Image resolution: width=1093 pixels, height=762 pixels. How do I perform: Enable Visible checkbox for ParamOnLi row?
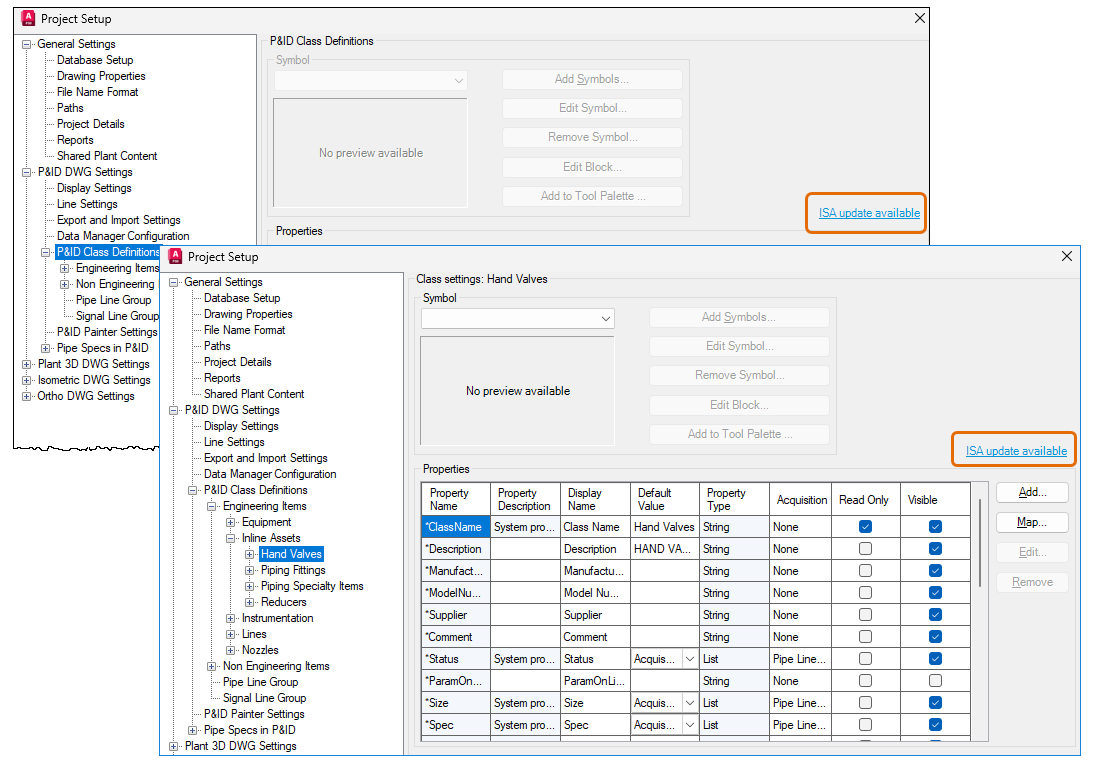pyautogui.click(x=935, y=680)
